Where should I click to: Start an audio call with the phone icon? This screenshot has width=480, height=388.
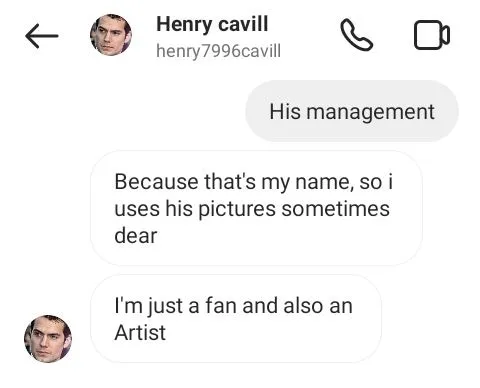point(356,35)
